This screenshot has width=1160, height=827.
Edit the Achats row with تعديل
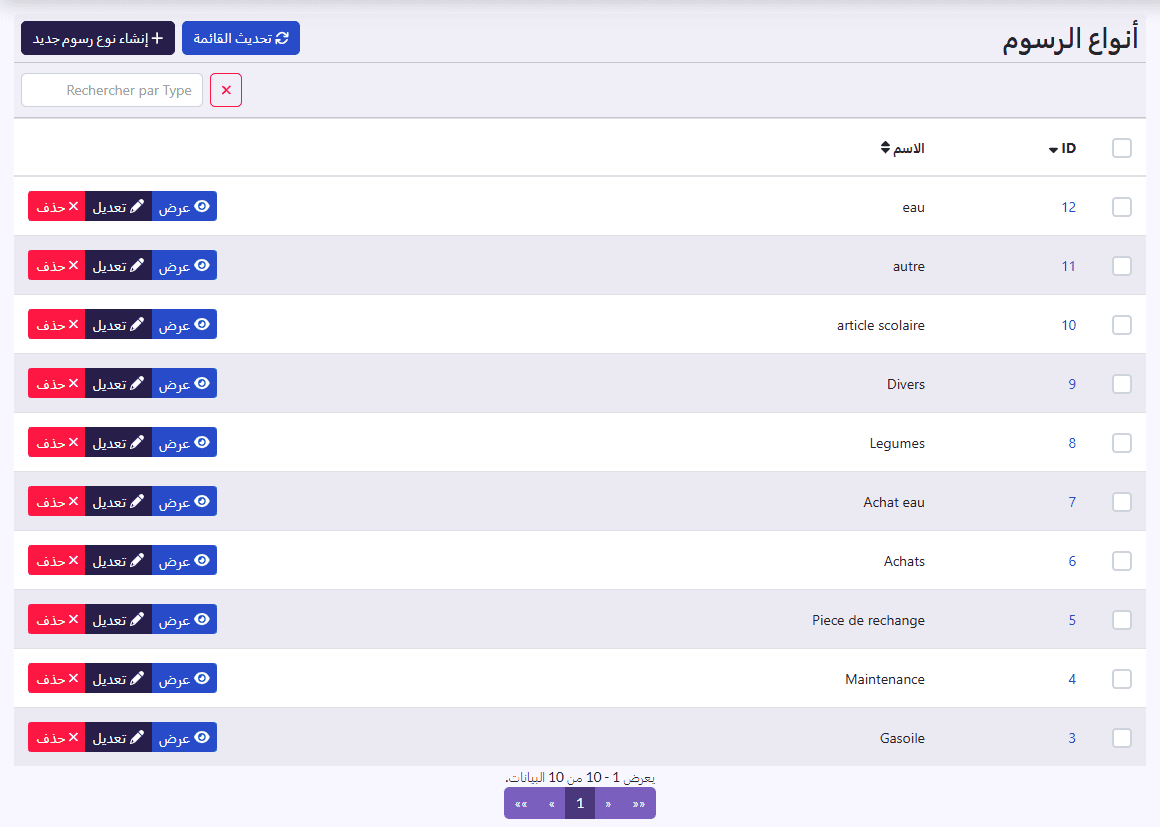pos(118,561)
